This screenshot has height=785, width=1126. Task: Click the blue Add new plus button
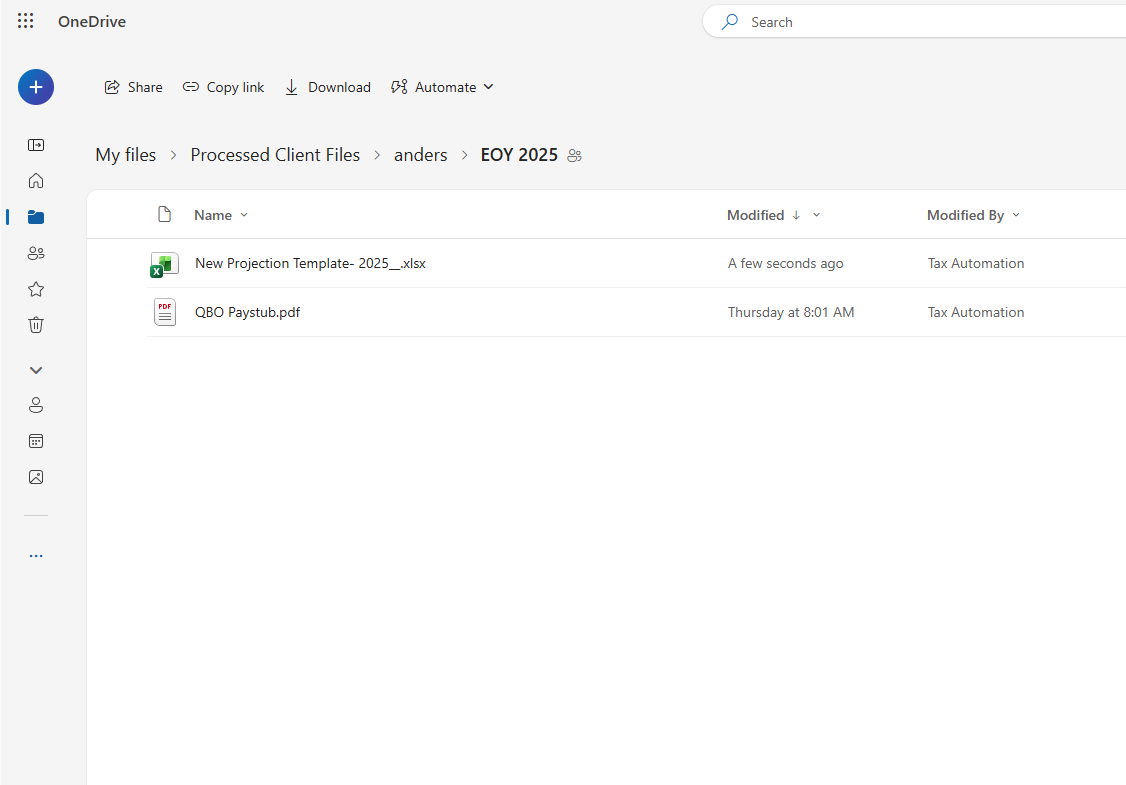pos(36,87)
